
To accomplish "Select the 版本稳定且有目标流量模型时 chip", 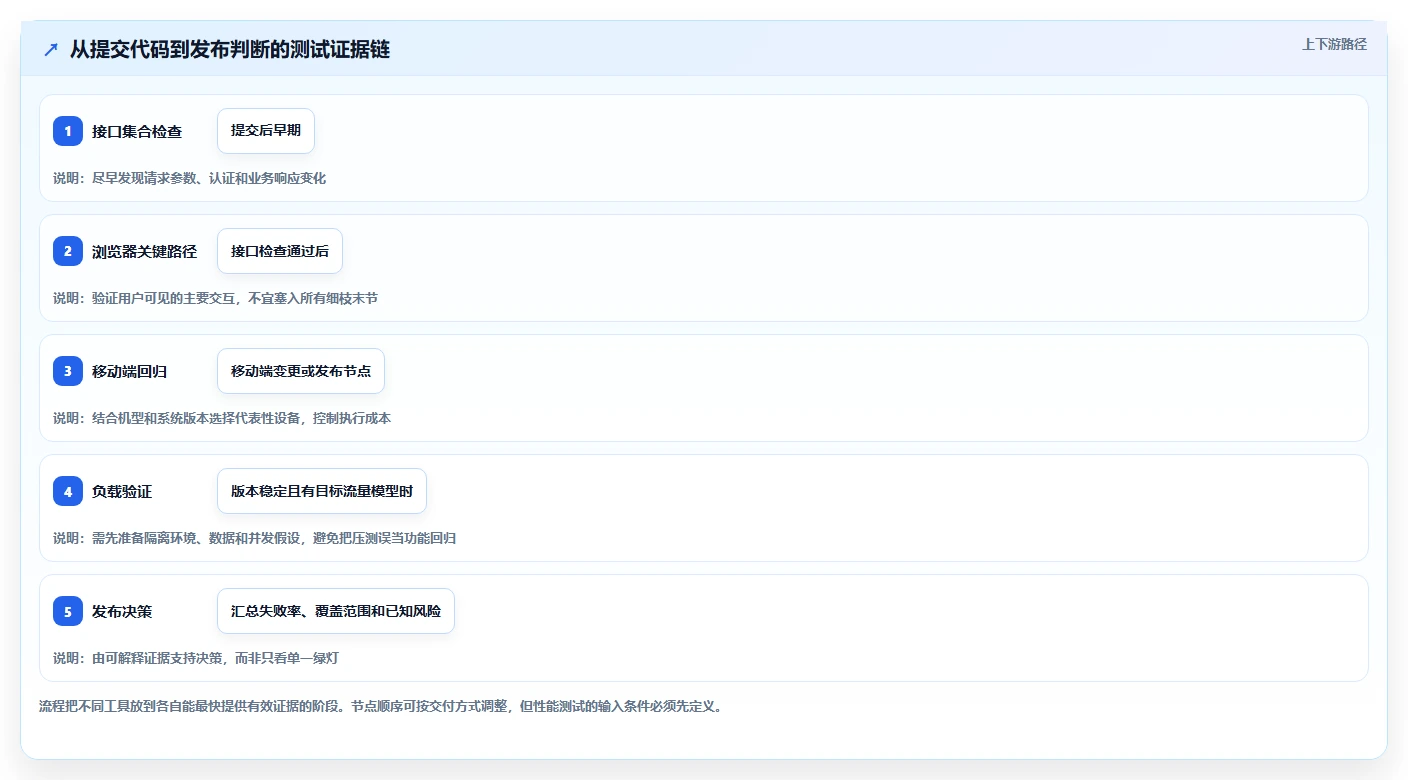I will [x=322, y=491].
